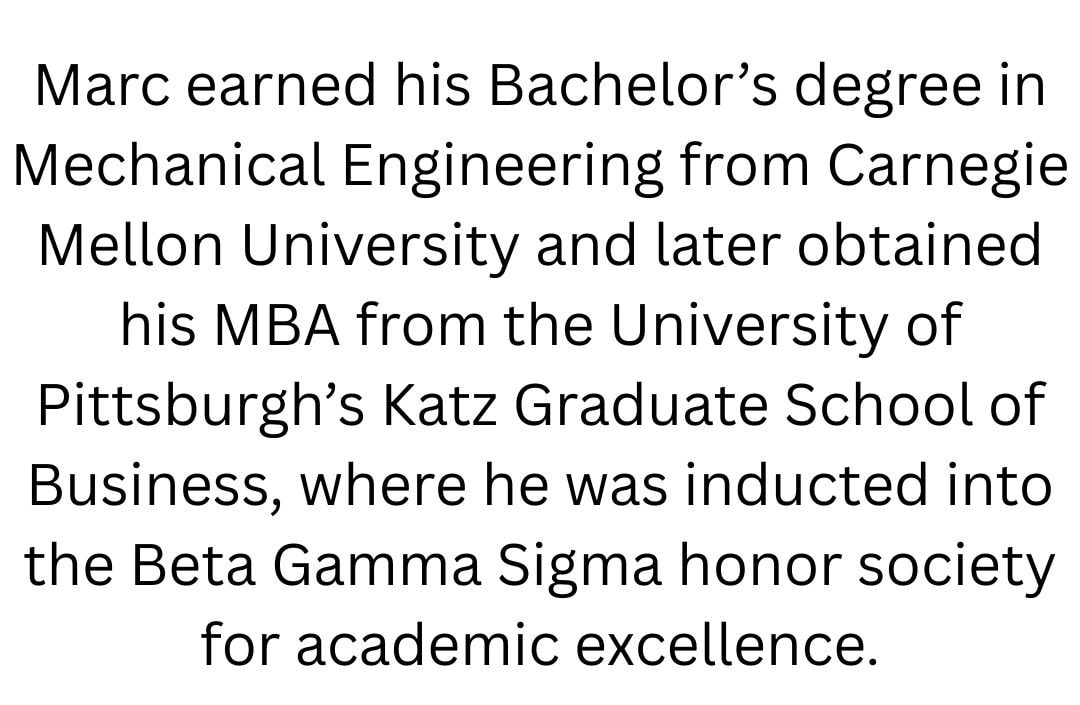This screenshot has height=705, width=1080.
Task: Click the word "MBA" in the text
Action: (x=277, y=325)
